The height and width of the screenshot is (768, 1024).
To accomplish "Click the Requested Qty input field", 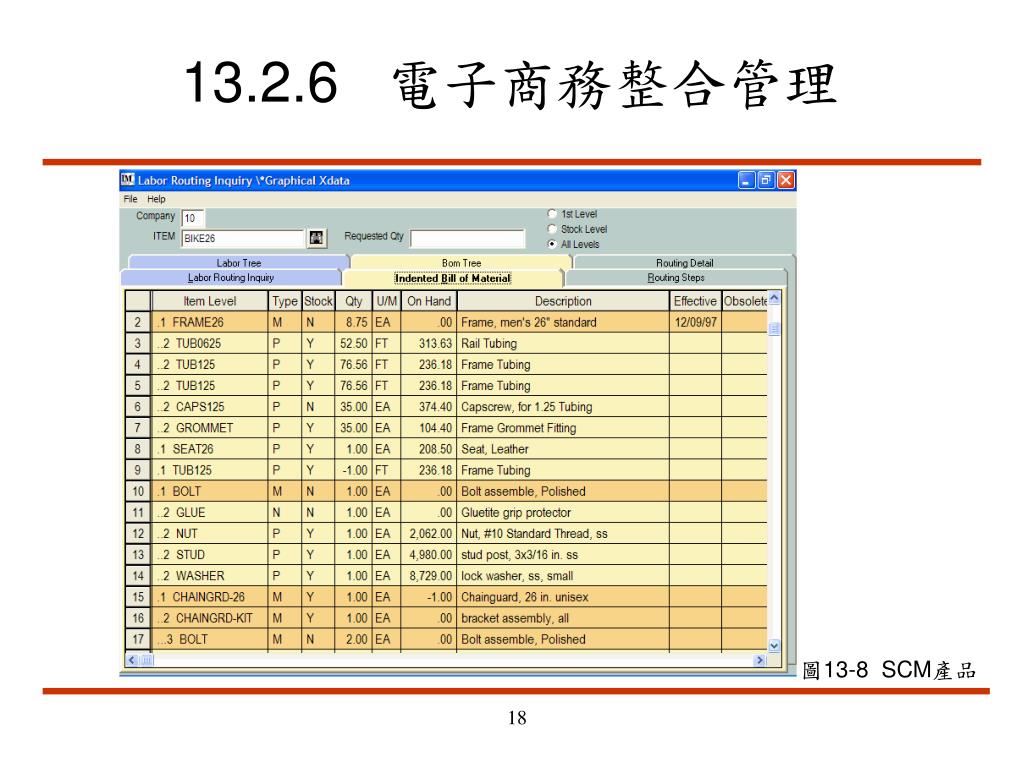I will (468, 238).
